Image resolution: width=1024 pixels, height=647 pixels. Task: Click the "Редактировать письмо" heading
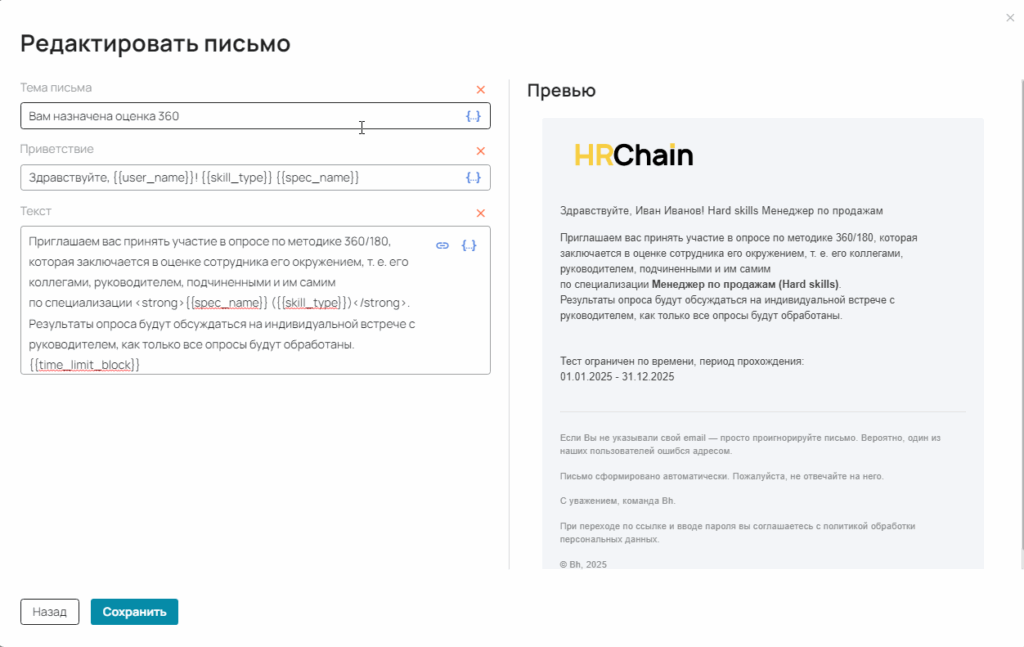tap(155, 44)
